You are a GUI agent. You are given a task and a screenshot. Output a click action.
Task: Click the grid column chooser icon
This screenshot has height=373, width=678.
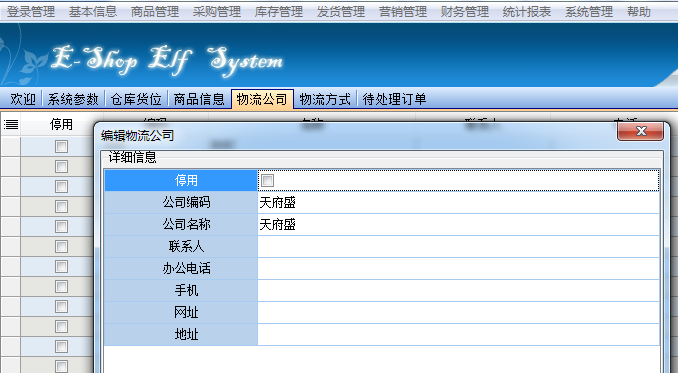(x=11, y=125)
